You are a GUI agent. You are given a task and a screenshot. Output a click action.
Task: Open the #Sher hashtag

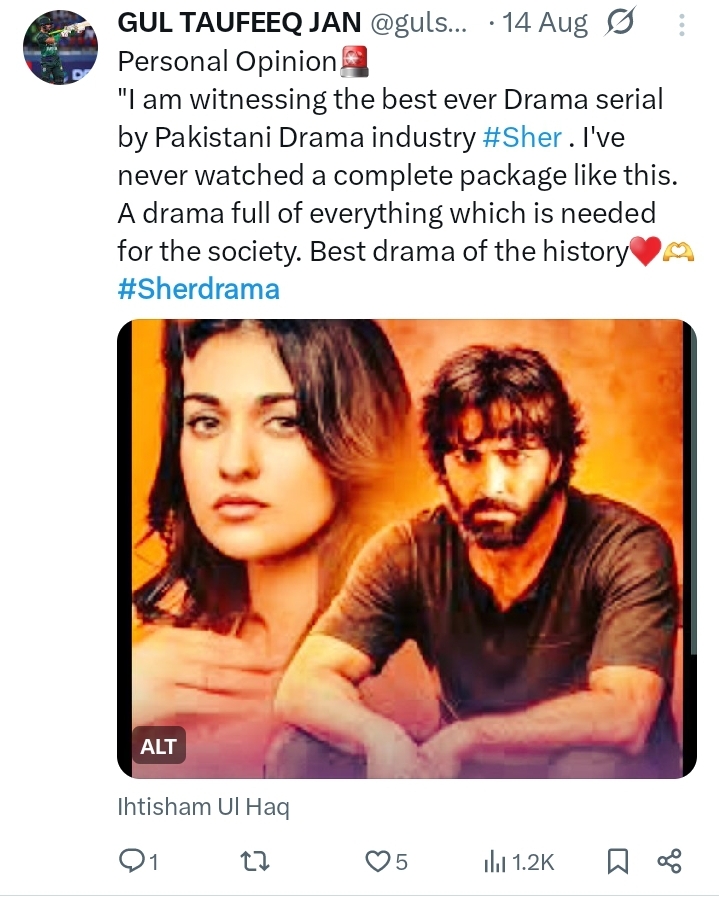pyautogui.click(x=521, y=136)
